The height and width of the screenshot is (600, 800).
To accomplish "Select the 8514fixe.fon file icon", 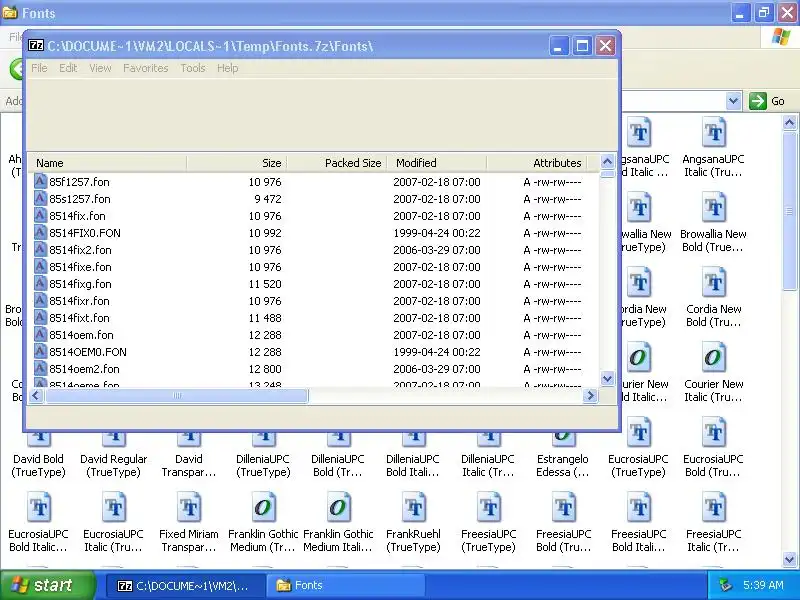I will pyautogui.click(x=40, y=266).
